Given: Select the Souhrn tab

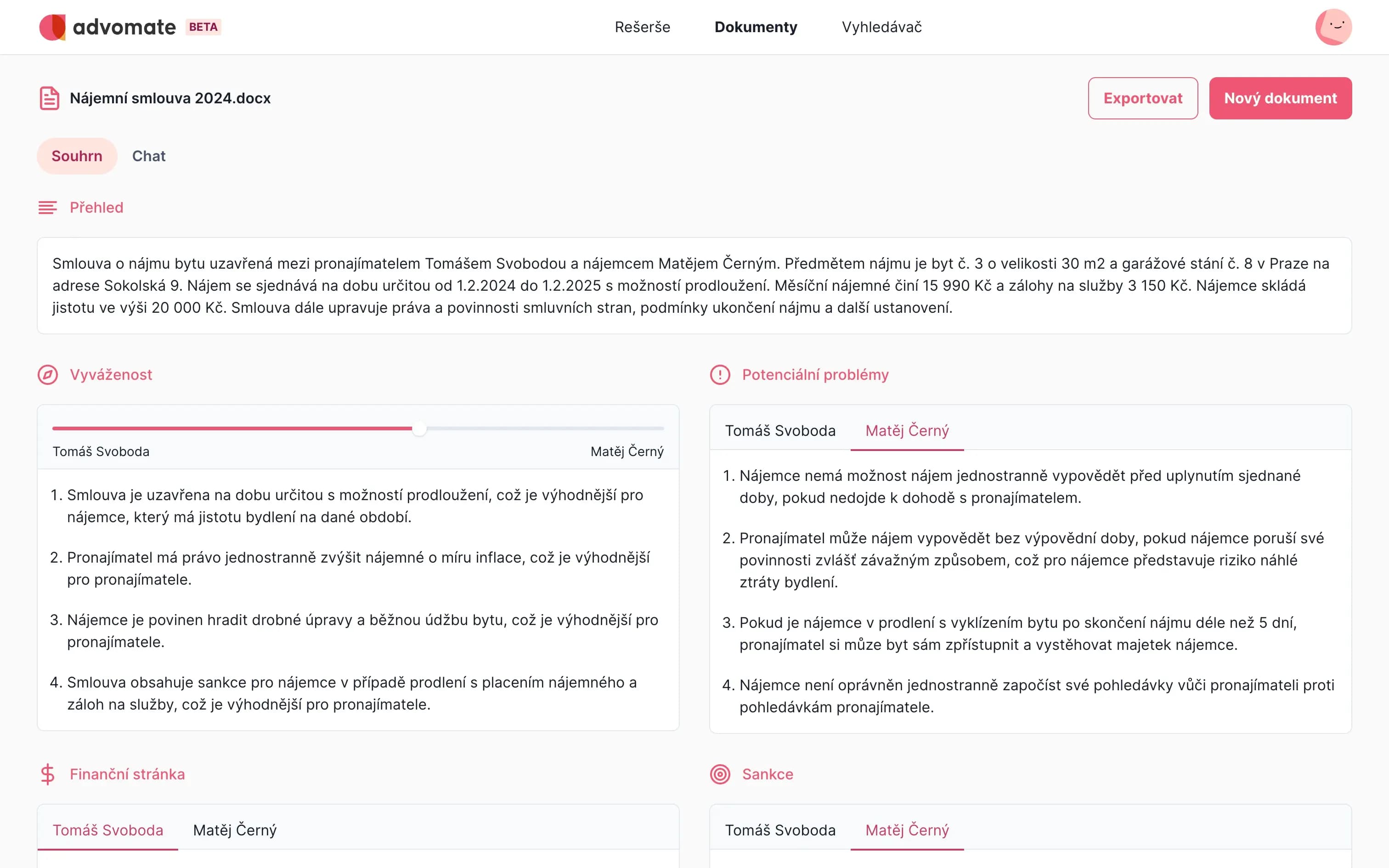Looking at the screenshot, I should point(77,156).
